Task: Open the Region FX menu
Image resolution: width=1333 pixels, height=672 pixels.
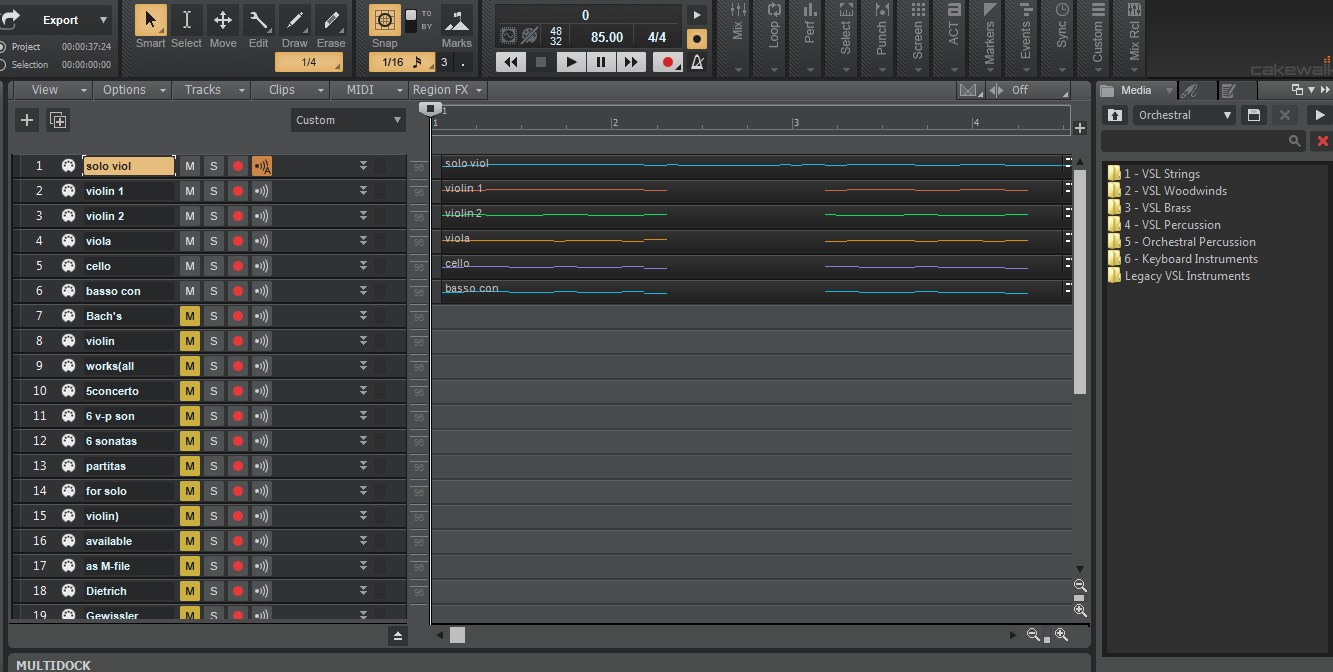Action: pyautogui.click(x=448, y=90)
